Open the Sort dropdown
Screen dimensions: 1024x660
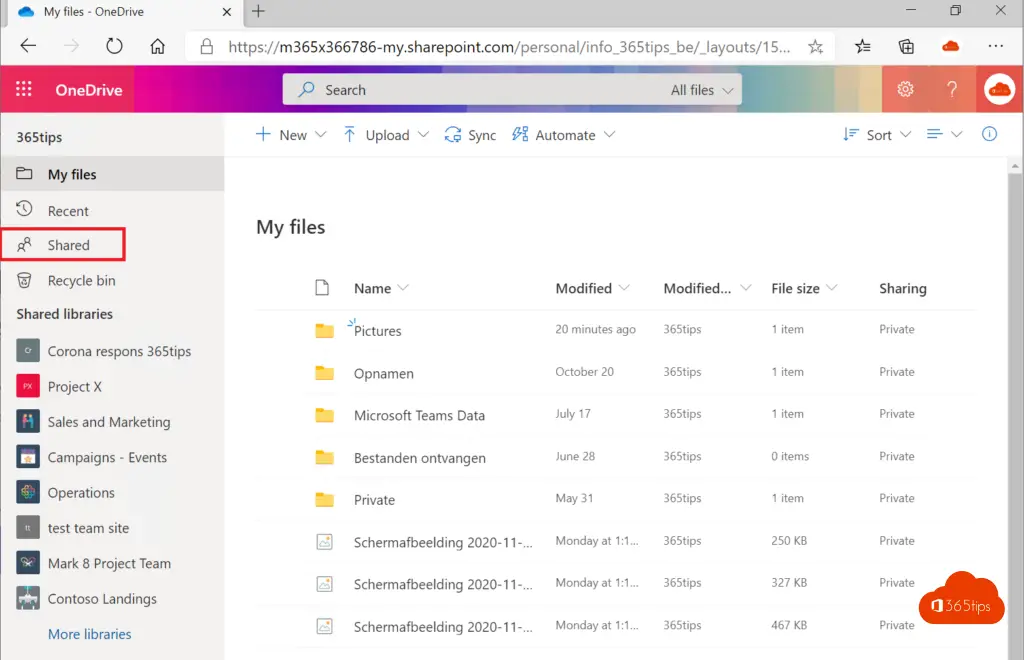(877, 134)
